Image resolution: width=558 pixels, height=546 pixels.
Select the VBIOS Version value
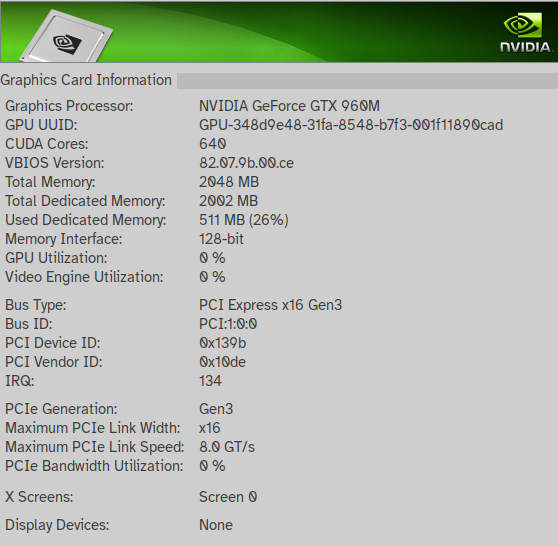(246, 163)
